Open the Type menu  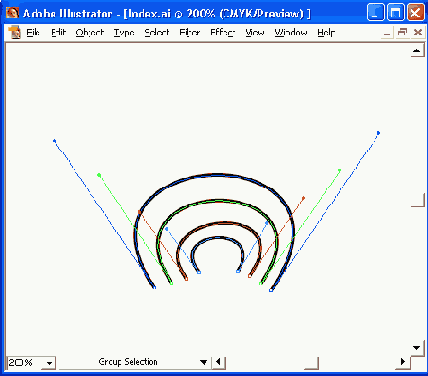tap(124, 33)
